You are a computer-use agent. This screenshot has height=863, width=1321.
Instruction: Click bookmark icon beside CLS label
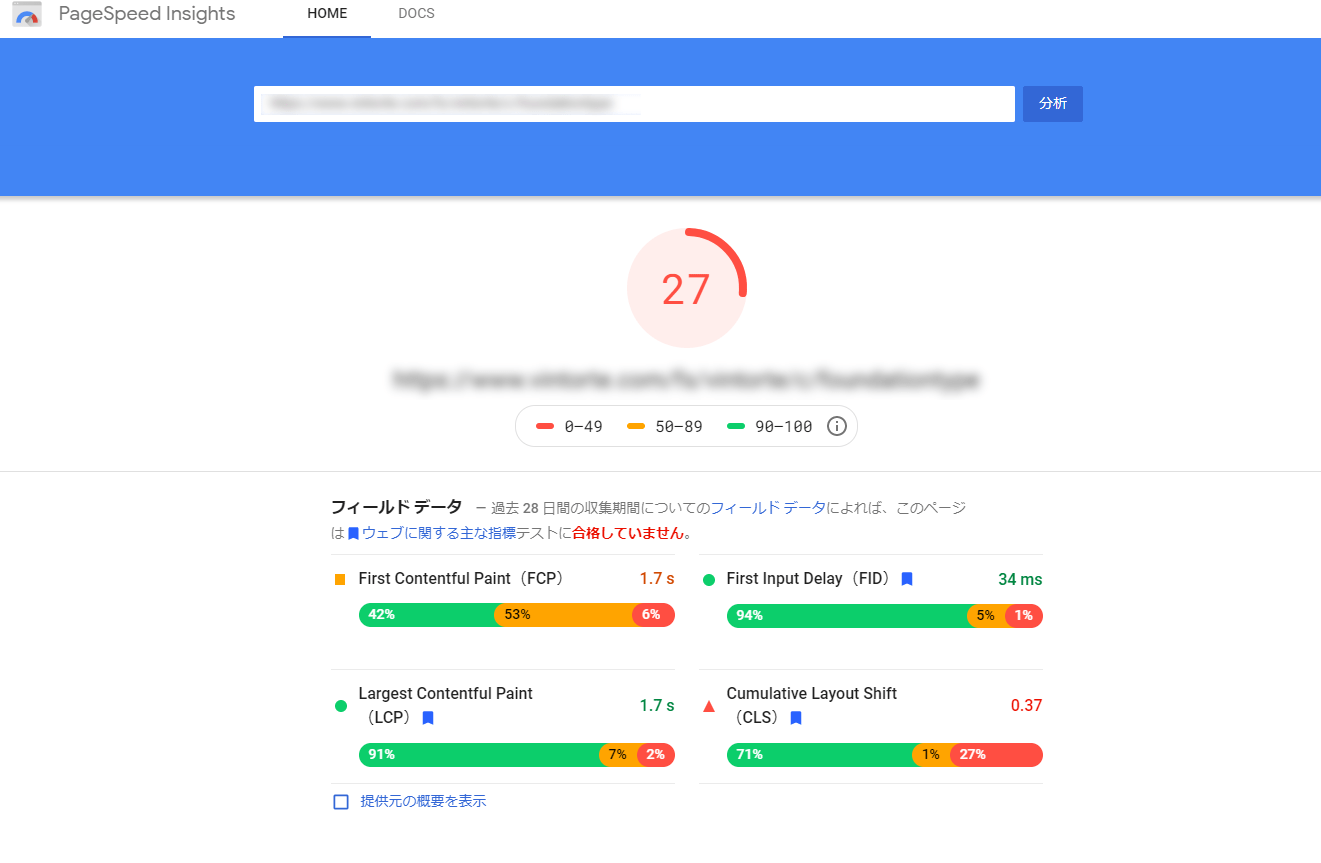pos(796,718)
